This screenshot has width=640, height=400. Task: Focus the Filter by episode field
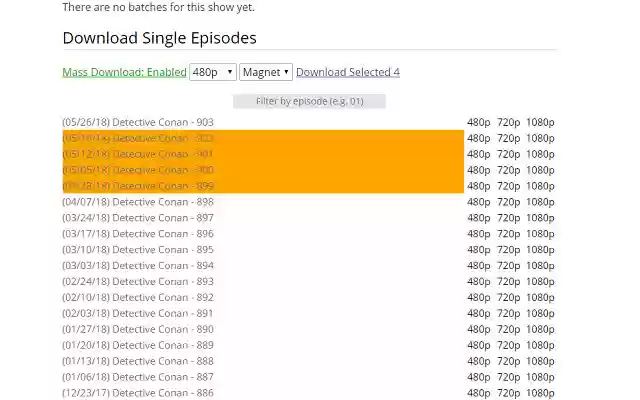point(309,101)
